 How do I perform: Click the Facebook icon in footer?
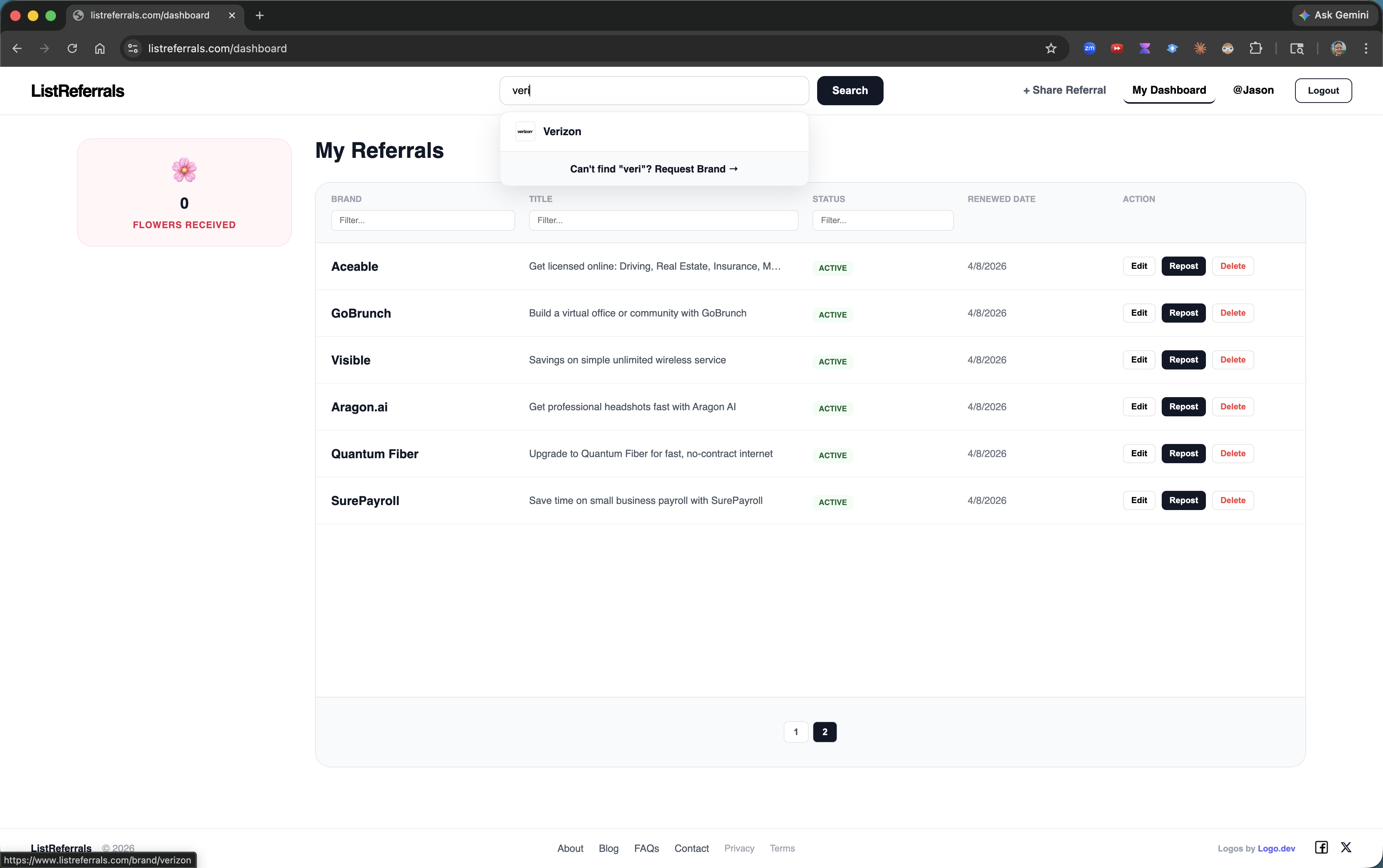[1321, 847]
